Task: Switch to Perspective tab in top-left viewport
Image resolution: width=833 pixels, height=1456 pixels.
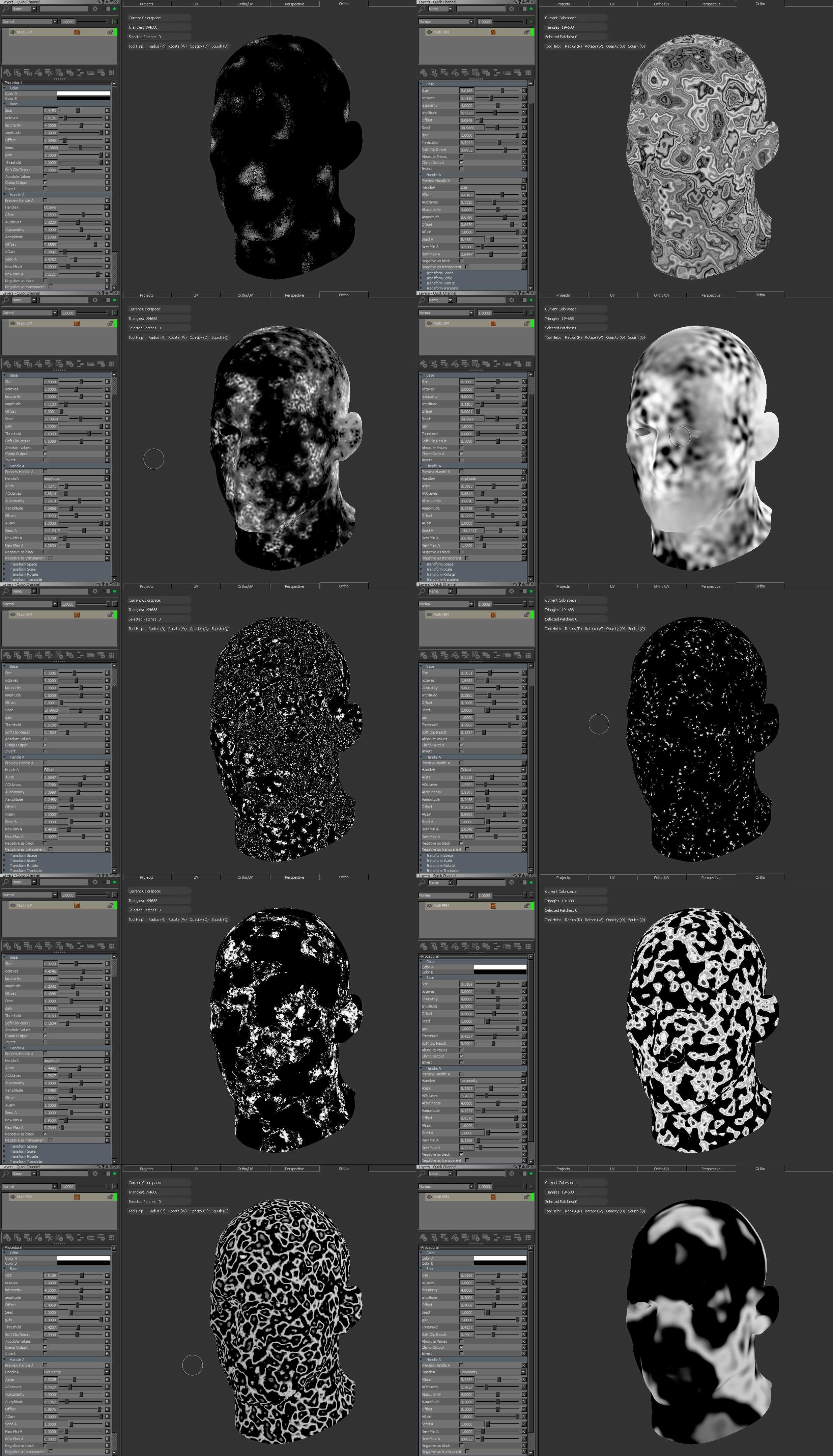Action: (x=294, y=4)
